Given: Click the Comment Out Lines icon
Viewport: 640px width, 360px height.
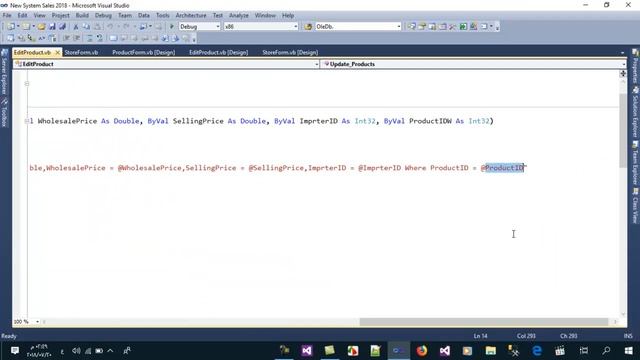Looking at the screenshot, I should point(90,38).
